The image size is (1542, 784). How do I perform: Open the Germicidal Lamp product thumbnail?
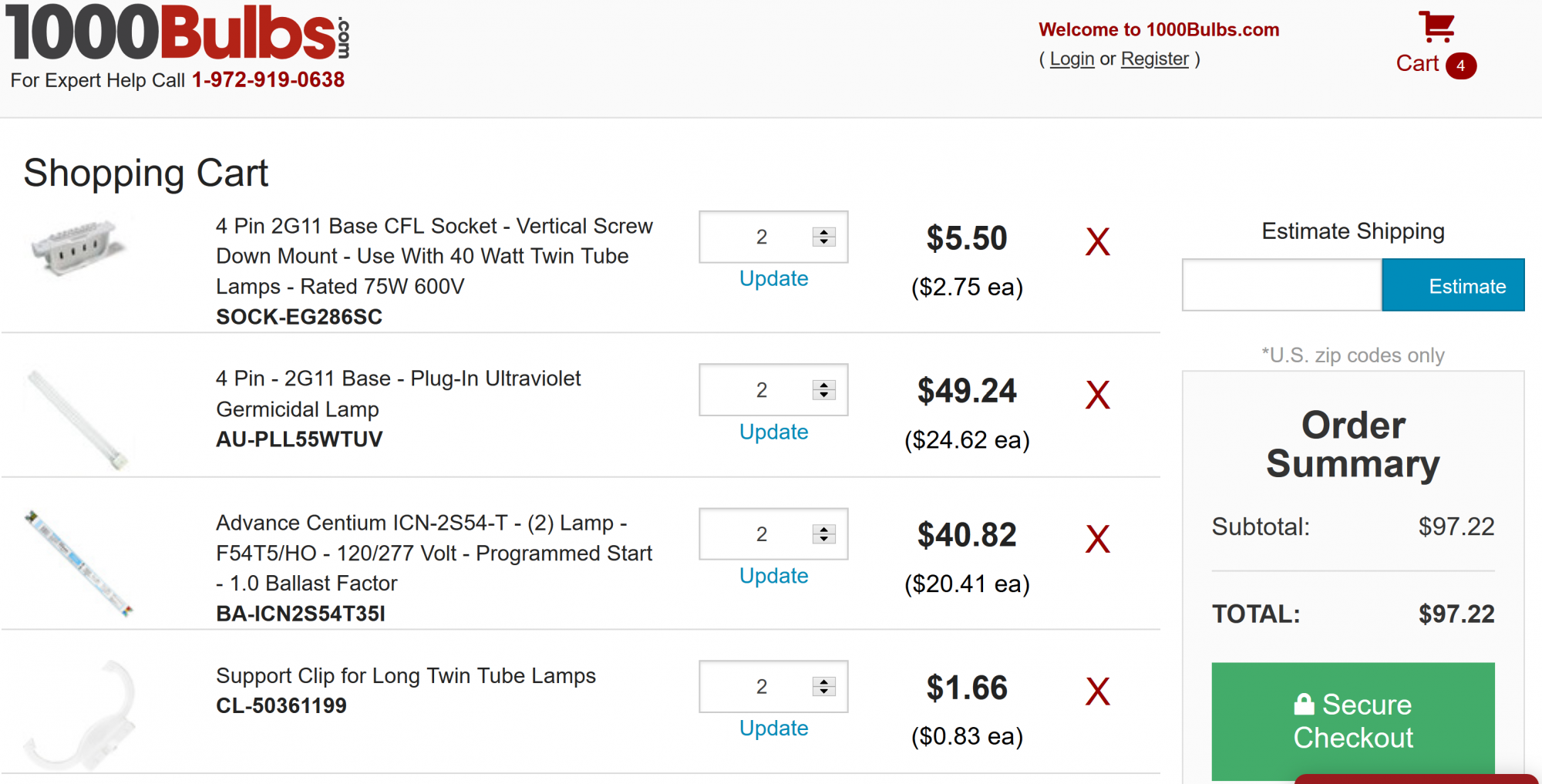[x=77, y=419]
